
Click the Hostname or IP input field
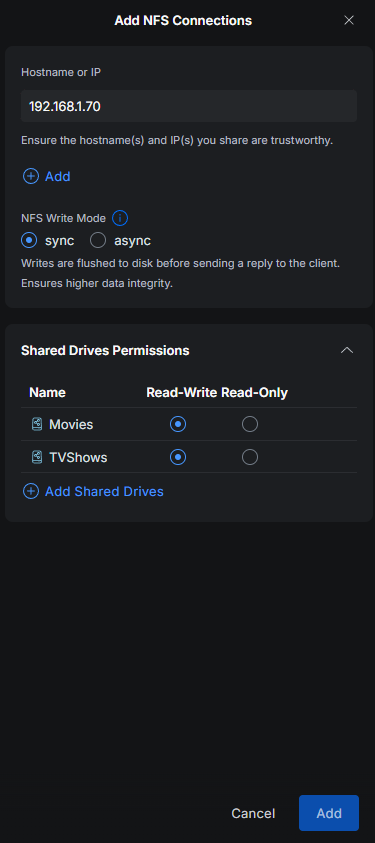click(189, 106)
